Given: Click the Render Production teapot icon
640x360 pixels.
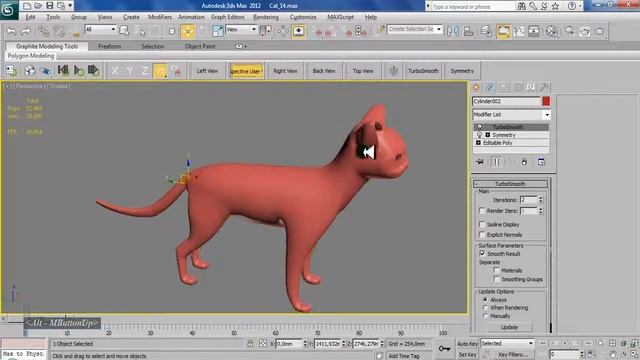Looking at the screenshot, I should (x=600, y=31).
